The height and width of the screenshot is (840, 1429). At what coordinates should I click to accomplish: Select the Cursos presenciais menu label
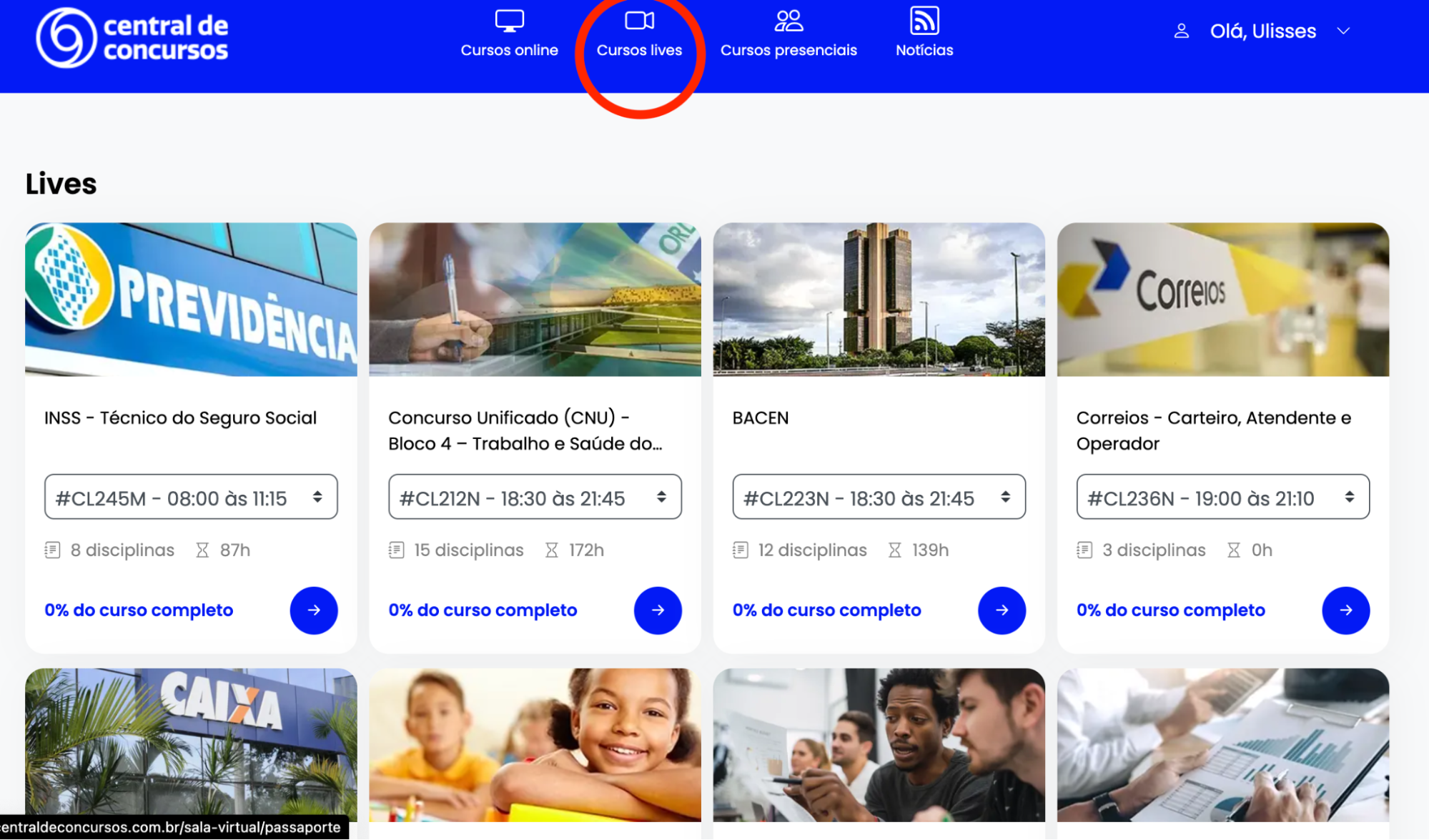click(788, 51)
